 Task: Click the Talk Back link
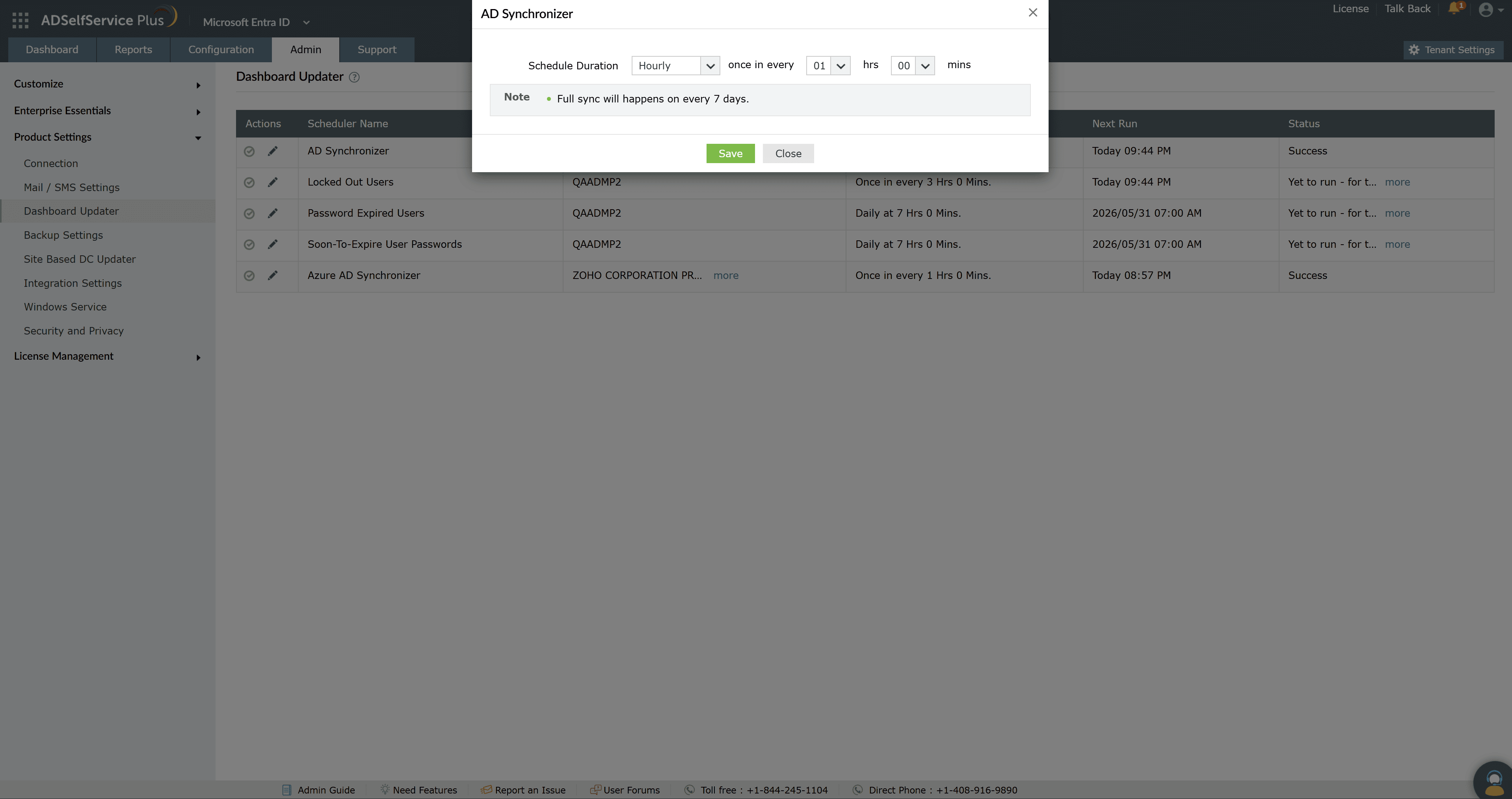click(1407, 9)
